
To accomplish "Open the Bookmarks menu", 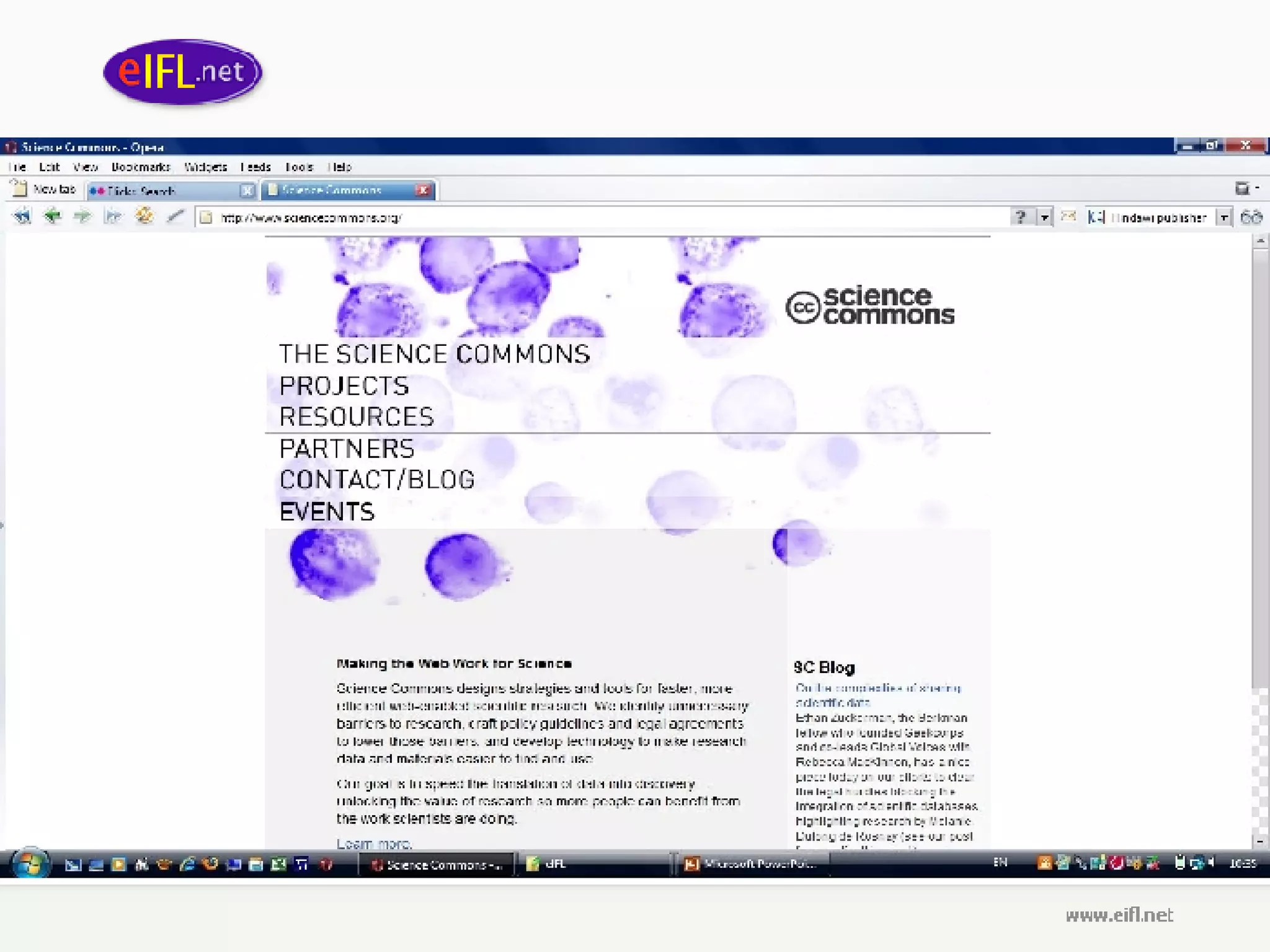I will (140, 167).
